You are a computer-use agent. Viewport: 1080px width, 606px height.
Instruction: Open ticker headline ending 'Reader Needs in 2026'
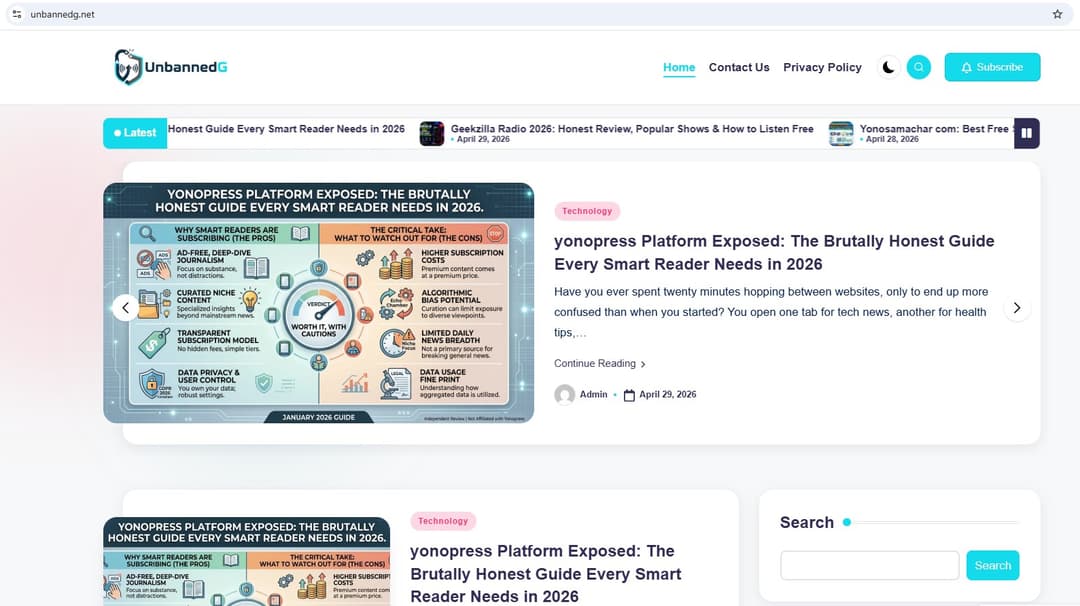[287, 129]
